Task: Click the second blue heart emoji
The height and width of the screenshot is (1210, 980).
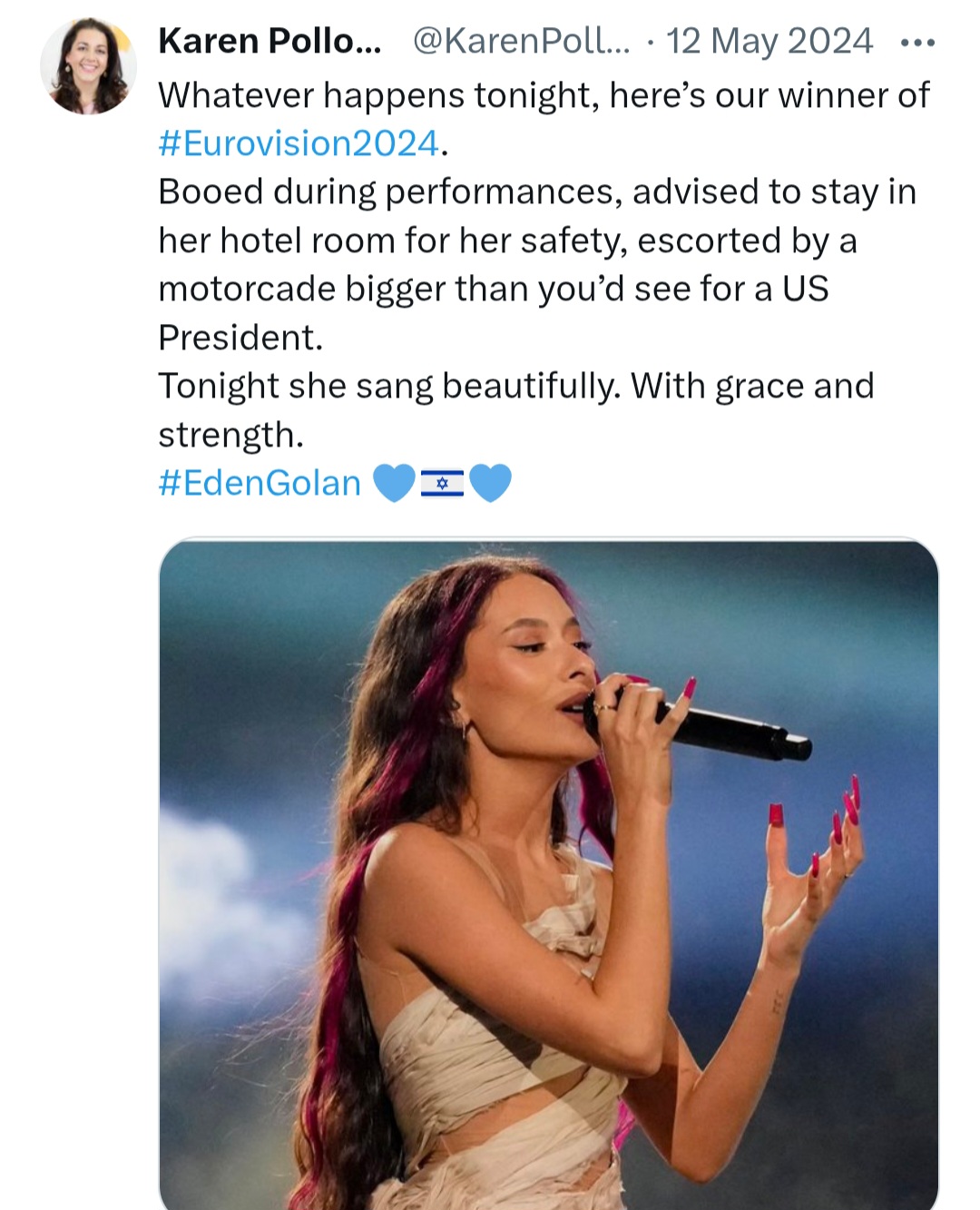Action: click(491, 483)
